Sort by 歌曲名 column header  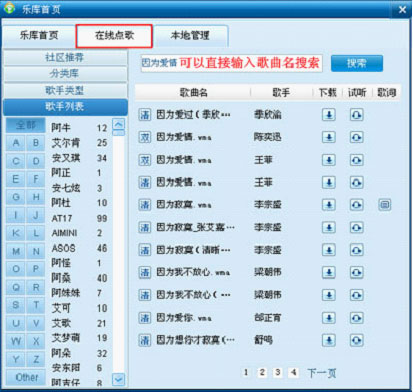click(193, 92)
